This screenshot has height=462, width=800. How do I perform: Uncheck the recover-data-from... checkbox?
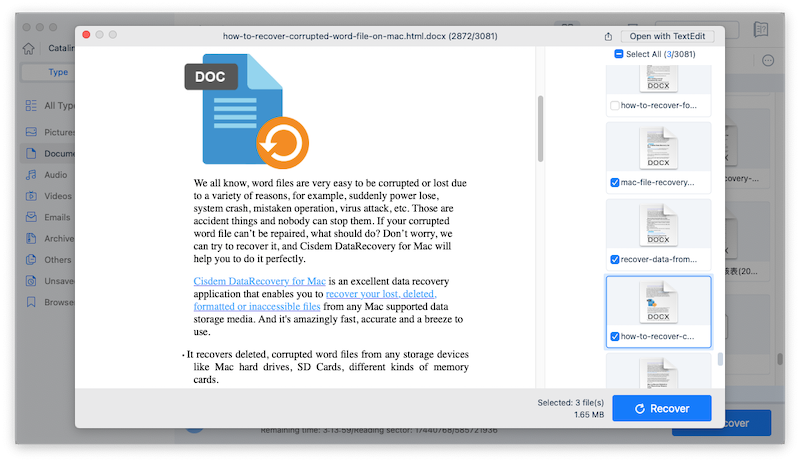615,260
